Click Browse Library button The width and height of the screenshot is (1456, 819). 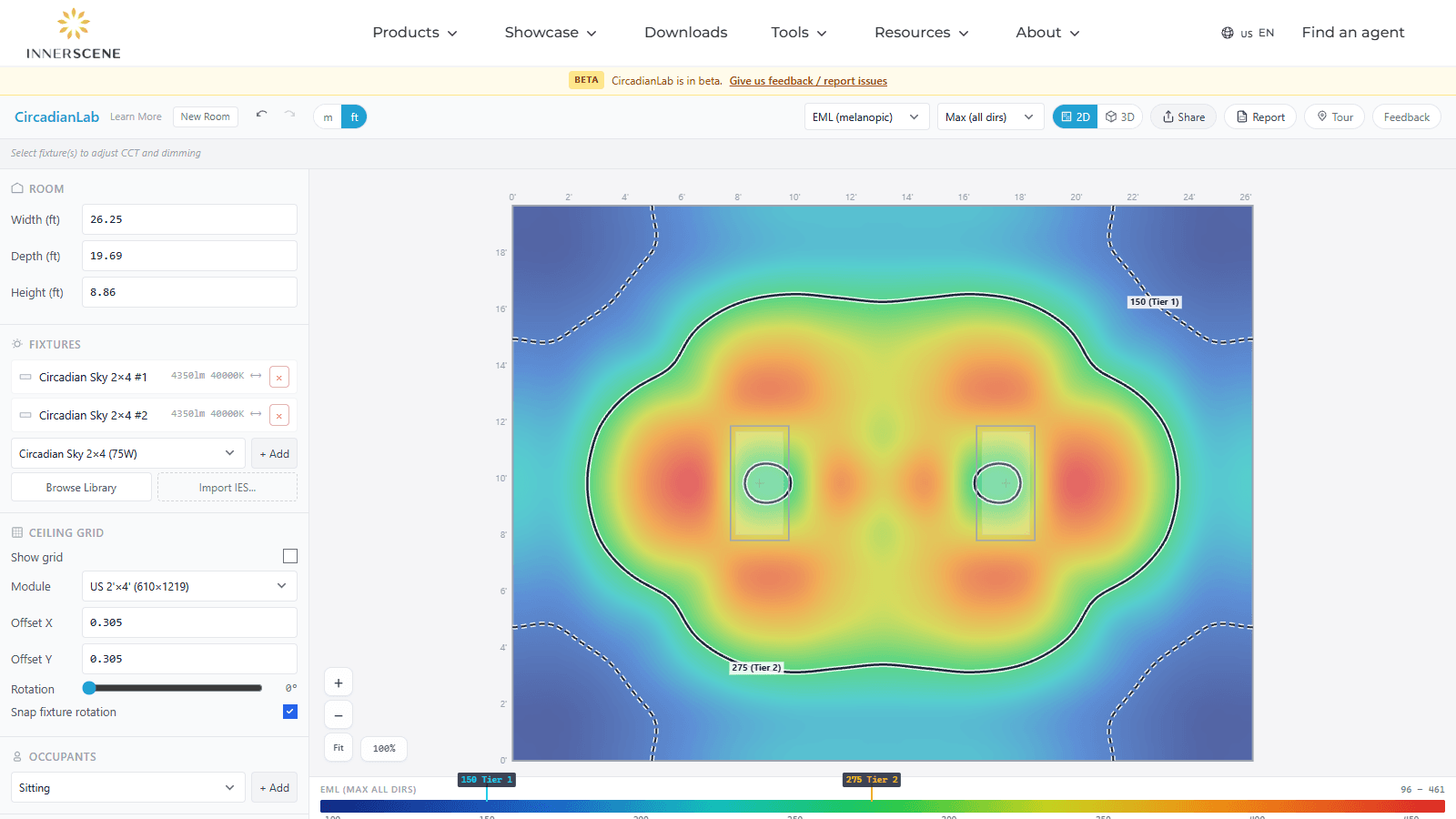pos(81,487)
